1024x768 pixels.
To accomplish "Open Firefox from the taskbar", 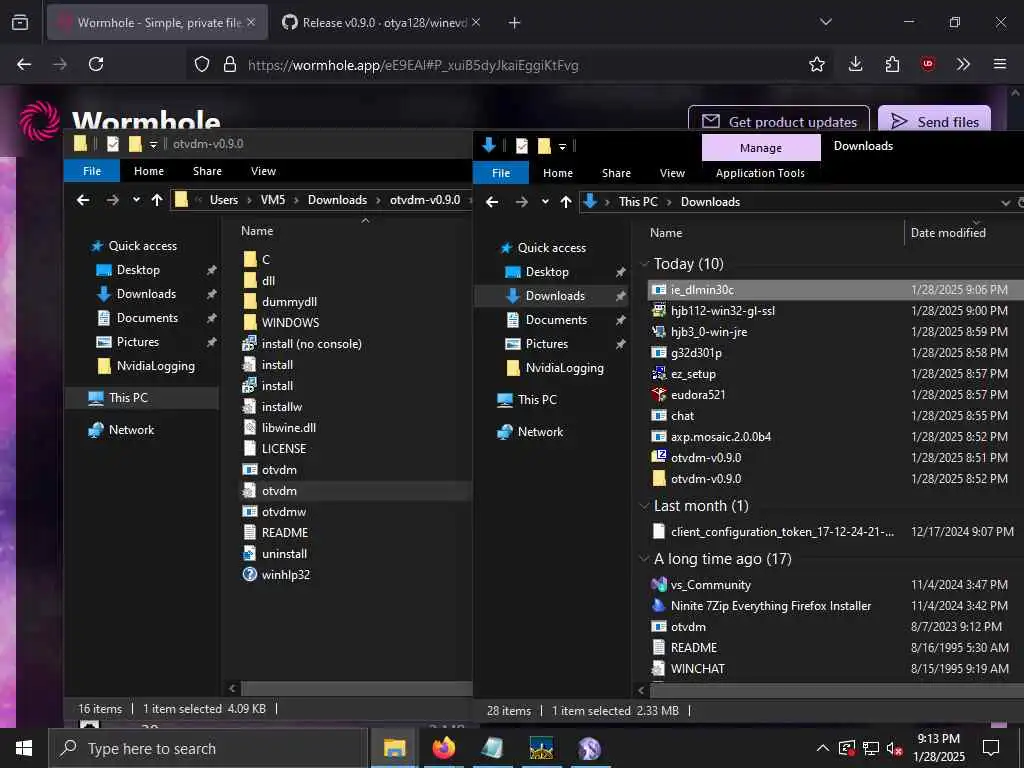I will (443, 748).
